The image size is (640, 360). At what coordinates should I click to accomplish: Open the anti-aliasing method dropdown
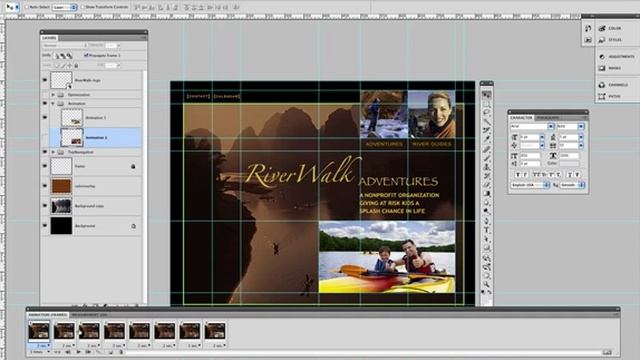pyautogui.click(x=573, y=185)
